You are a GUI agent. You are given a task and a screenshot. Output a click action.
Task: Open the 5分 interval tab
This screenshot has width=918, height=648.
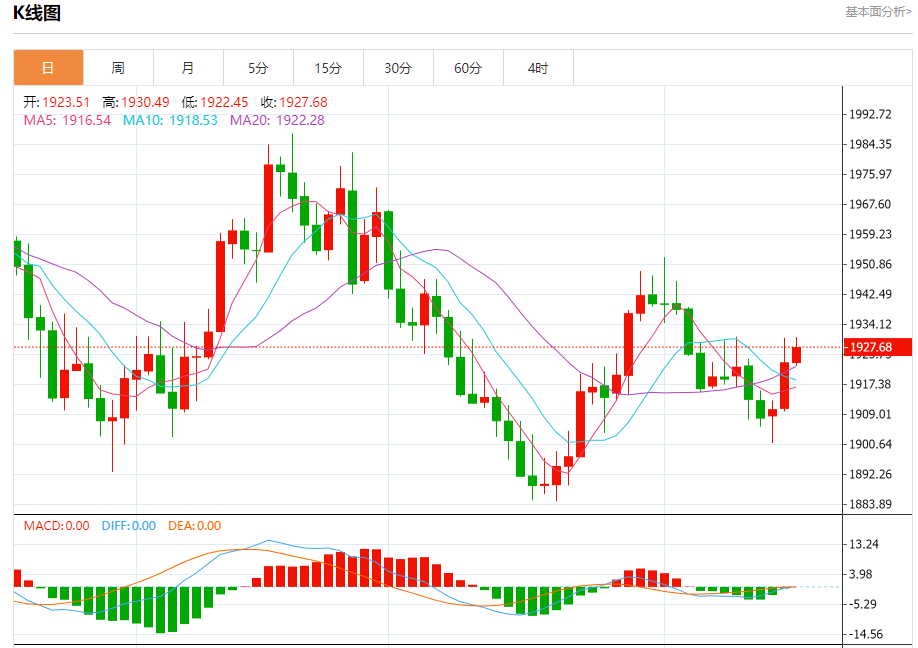pos(258,68)
